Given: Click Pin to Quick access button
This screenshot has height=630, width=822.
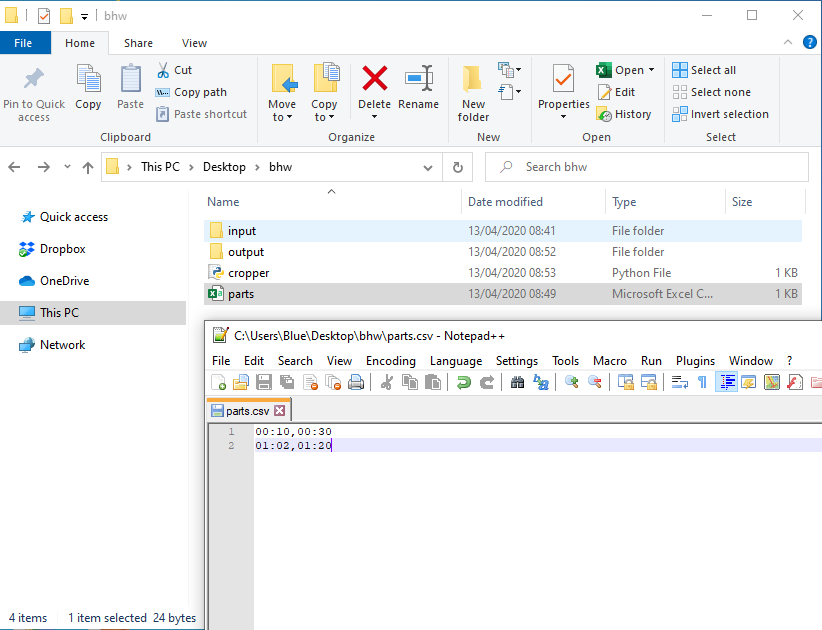Looking at the screenshot, I should [34, 94].
